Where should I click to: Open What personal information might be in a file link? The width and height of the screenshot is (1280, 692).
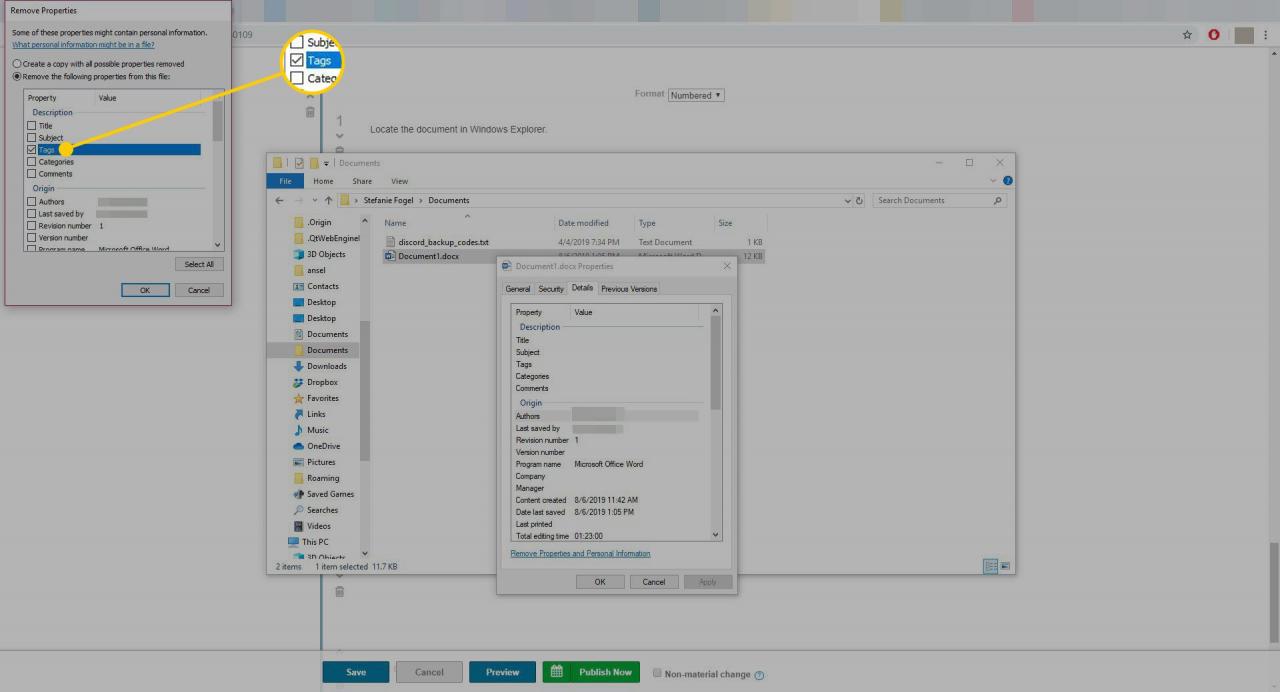click(83, 45)
